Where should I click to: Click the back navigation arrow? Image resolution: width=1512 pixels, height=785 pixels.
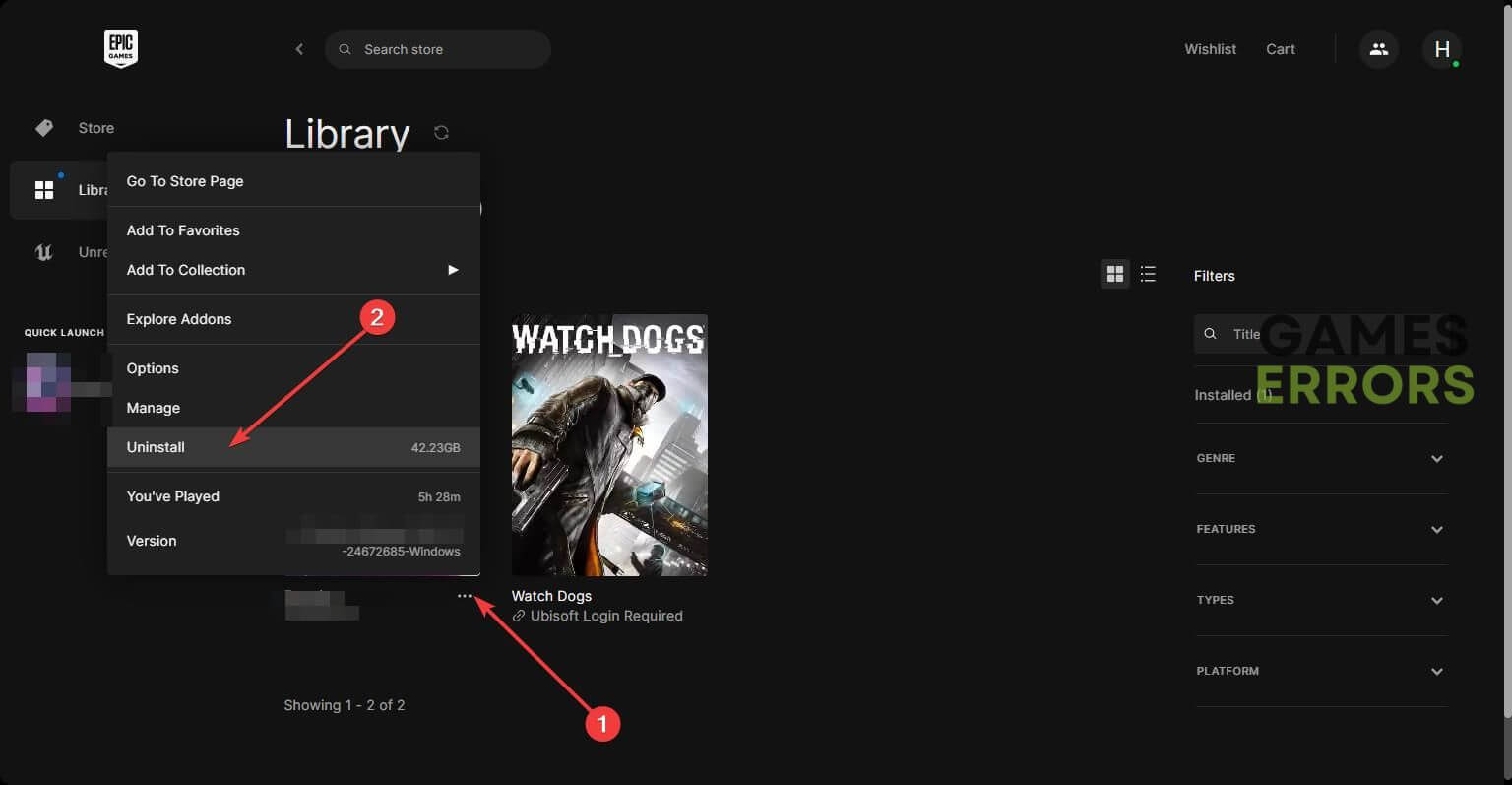point(299,48)
